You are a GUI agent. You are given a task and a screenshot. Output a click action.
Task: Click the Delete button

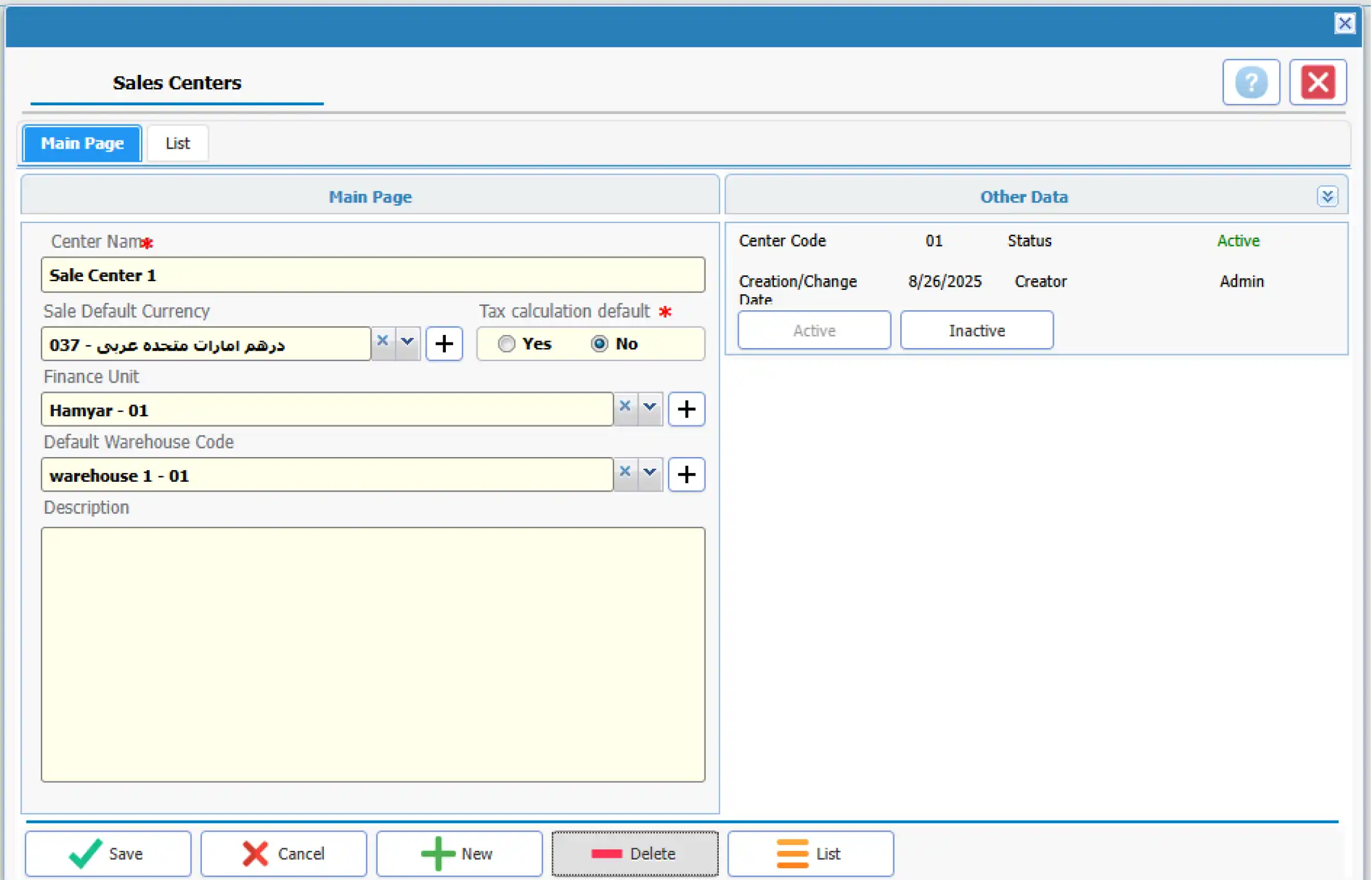pyautogui.click(x=635, y=853)
